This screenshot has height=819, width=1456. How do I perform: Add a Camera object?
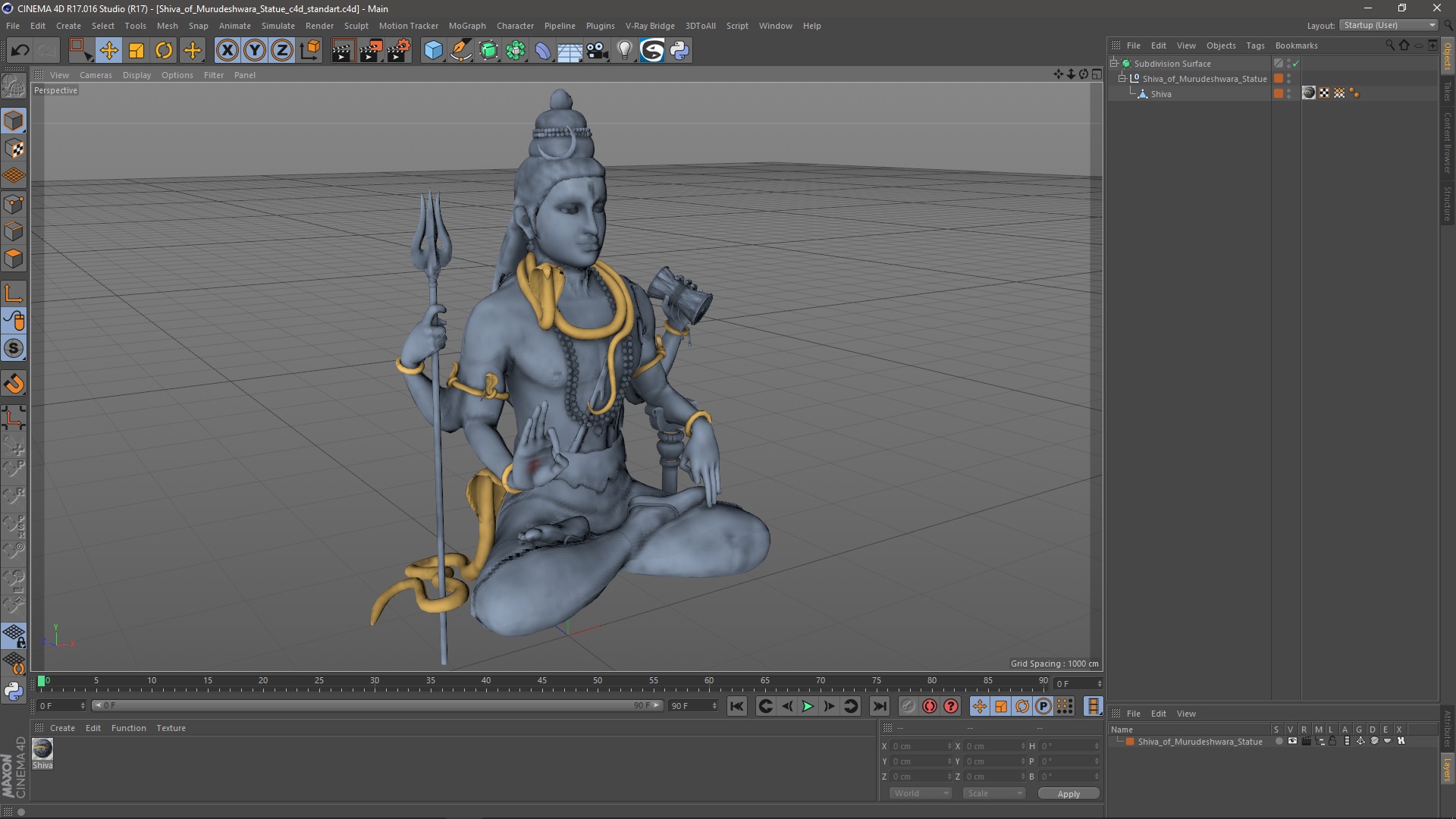point(598,50)
